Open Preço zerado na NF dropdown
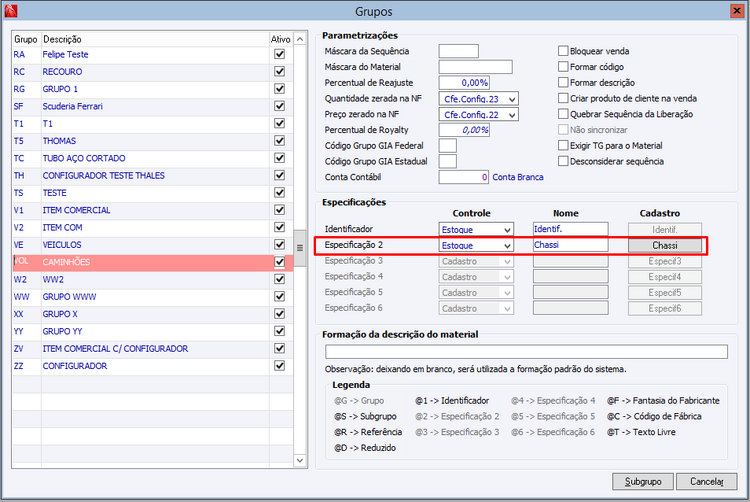Screen dimensions: 750x502 (512, 115)
